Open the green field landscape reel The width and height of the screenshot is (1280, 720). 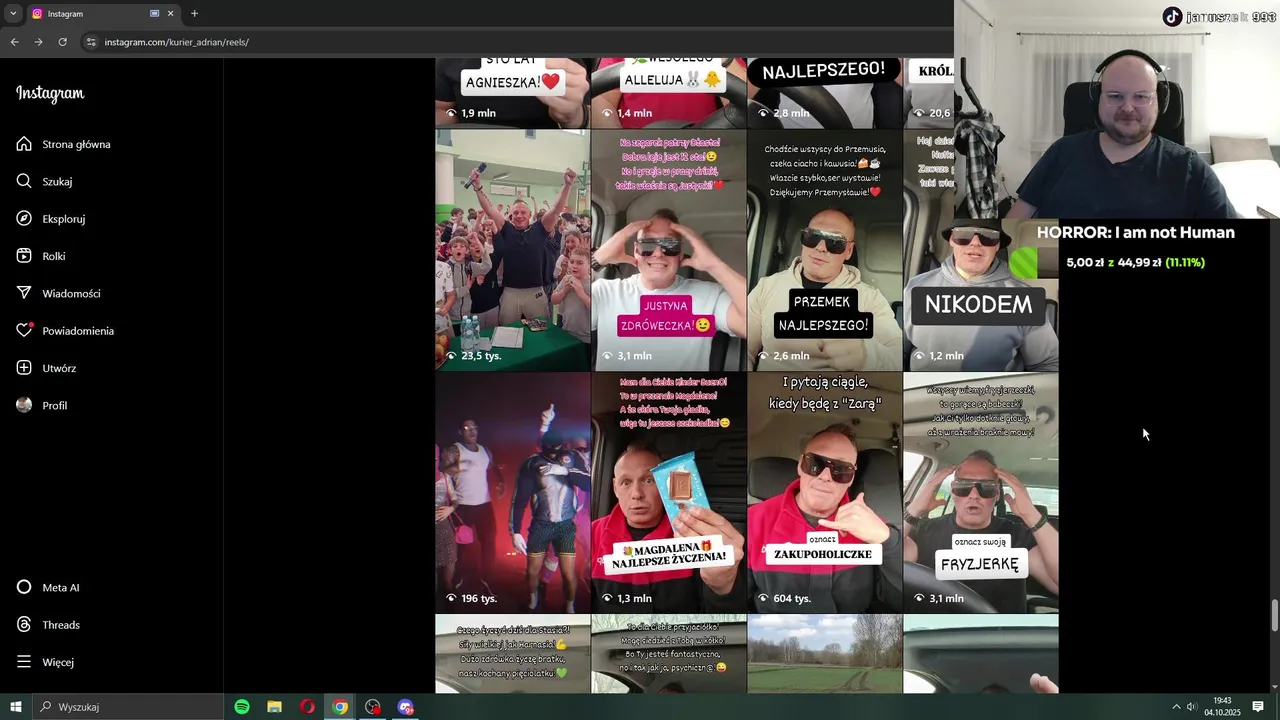click(x=824, y=654)
